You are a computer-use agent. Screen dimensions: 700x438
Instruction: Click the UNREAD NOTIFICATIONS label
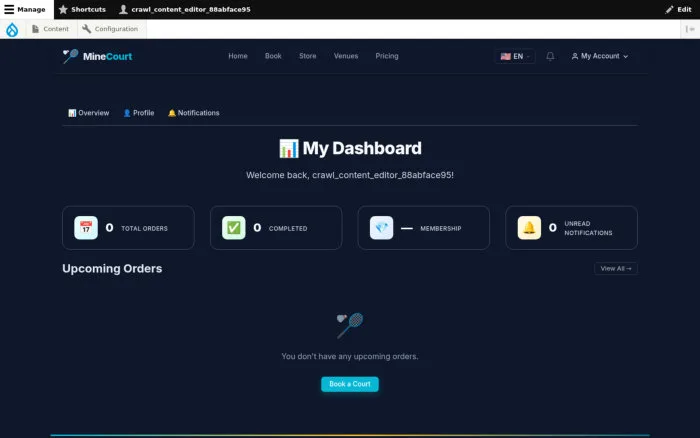coord(588,228)
